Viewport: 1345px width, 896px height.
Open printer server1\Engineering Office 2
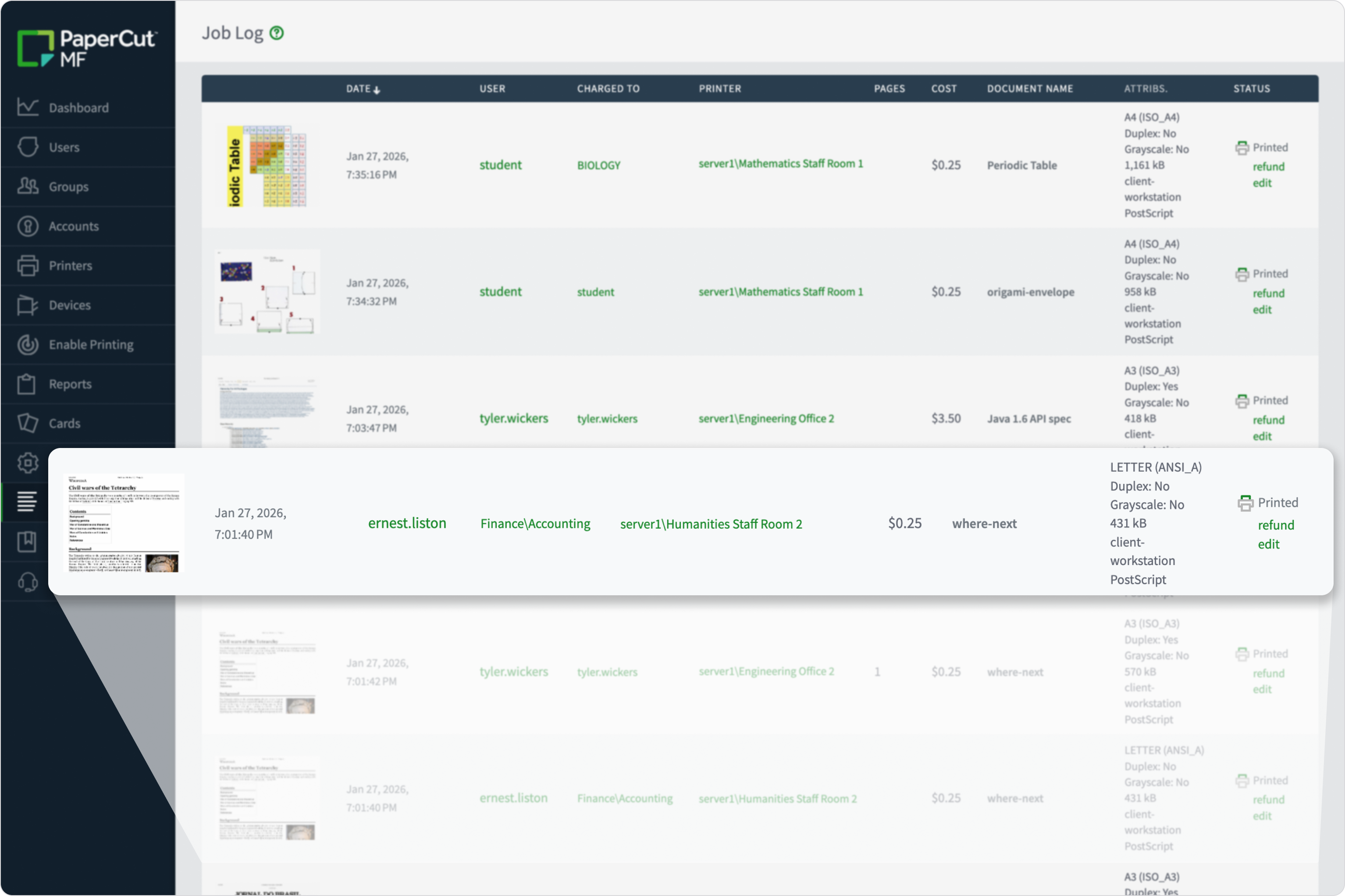tap(766, 418)
